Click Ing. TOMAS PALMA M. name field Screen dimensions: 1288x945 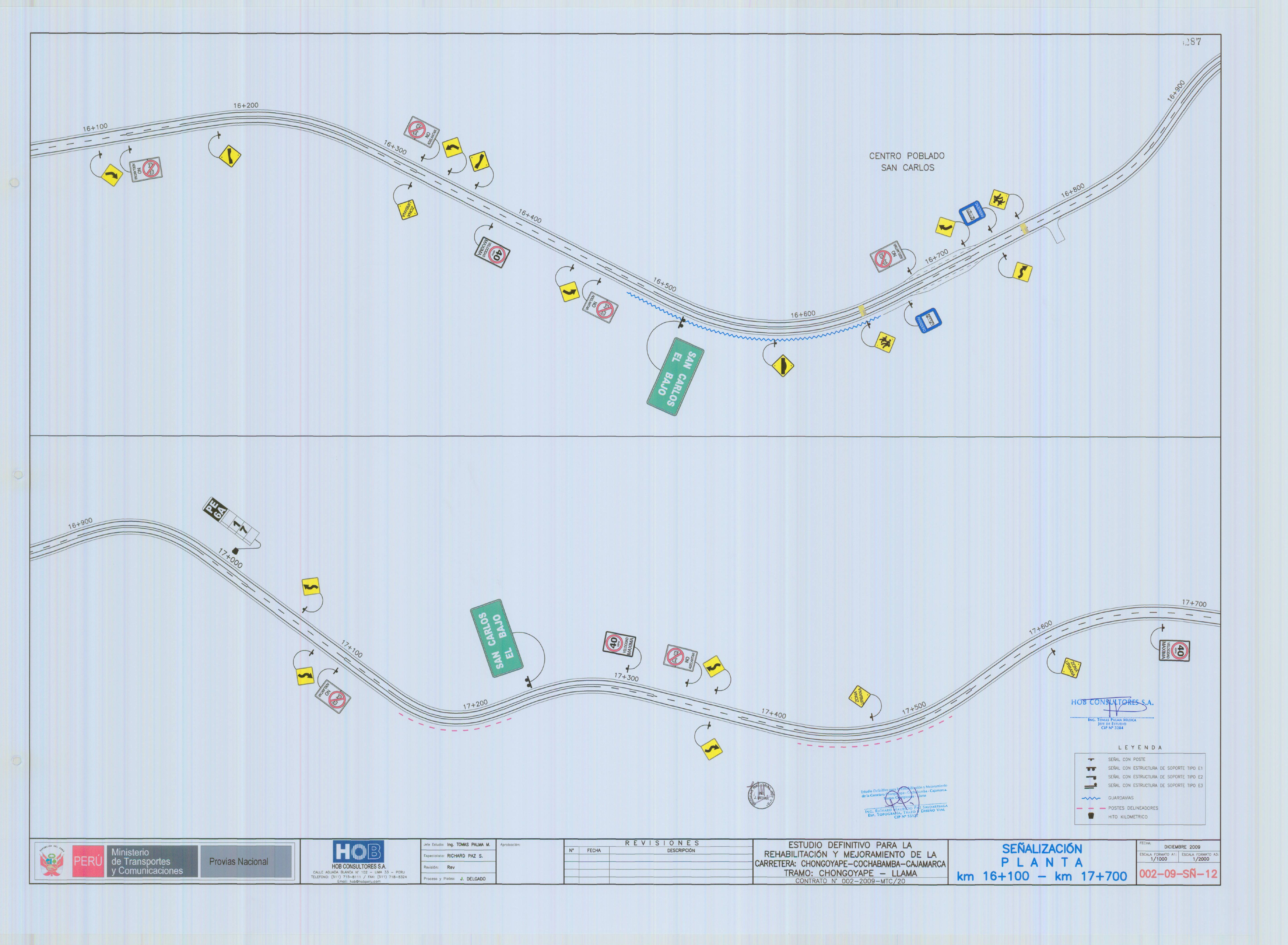coord(468,844)
